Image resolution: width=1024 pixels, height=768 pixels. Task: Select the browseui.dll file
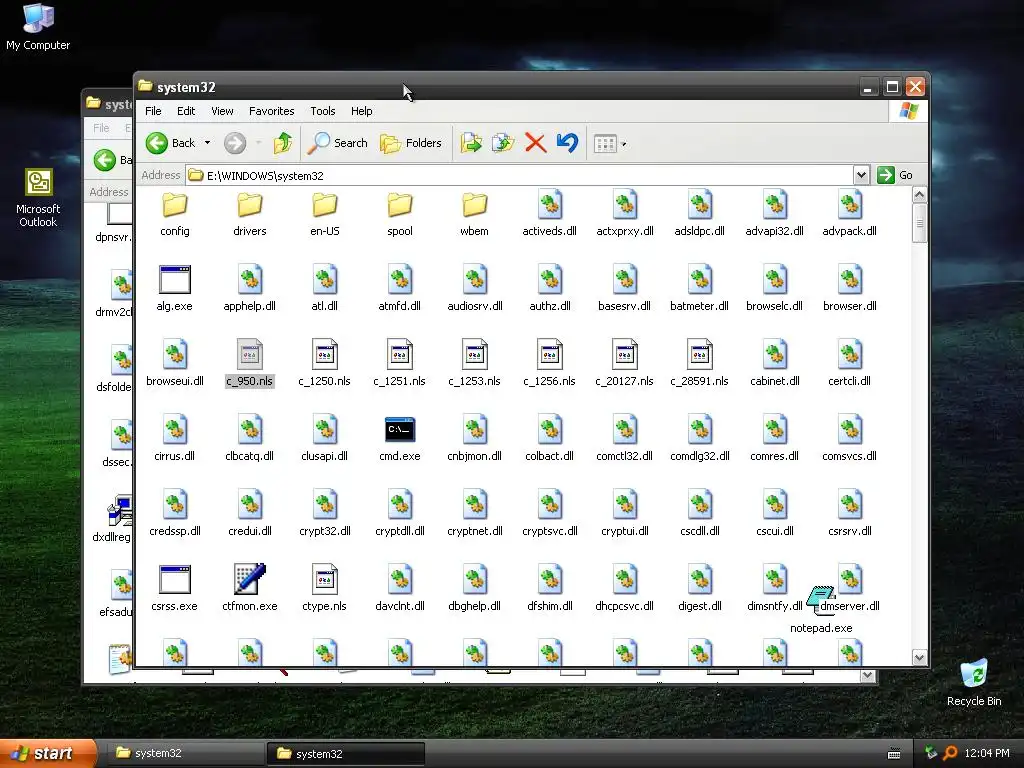(x=175, y=362)
